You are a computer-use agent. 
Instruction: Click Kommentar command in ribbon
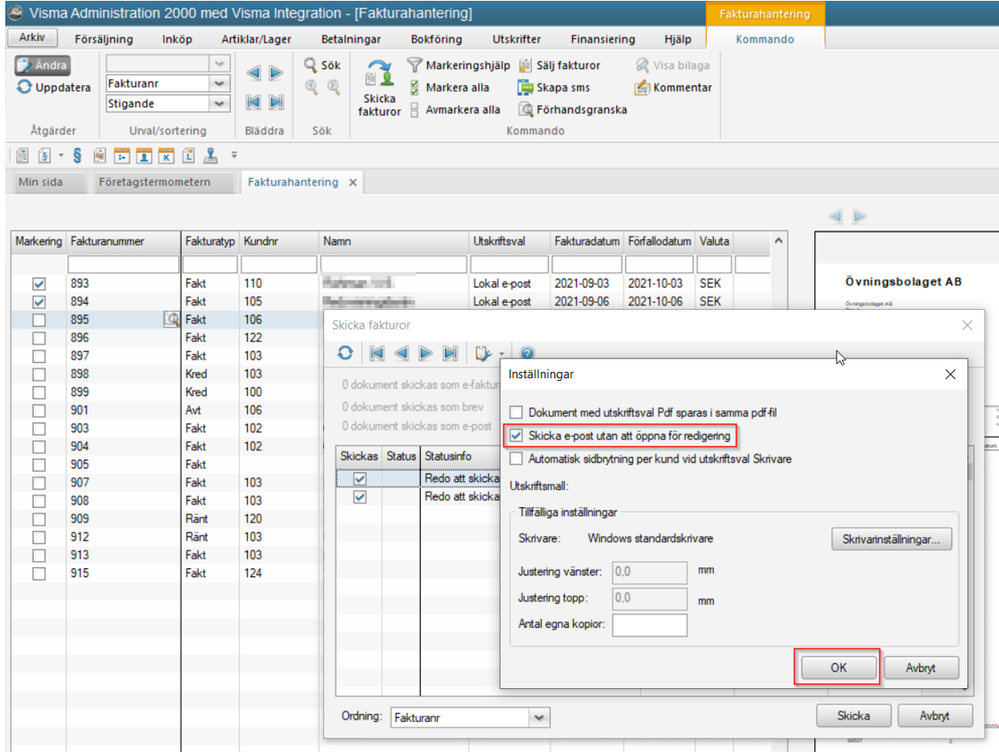pyautogui.click(x=673, y=87)
